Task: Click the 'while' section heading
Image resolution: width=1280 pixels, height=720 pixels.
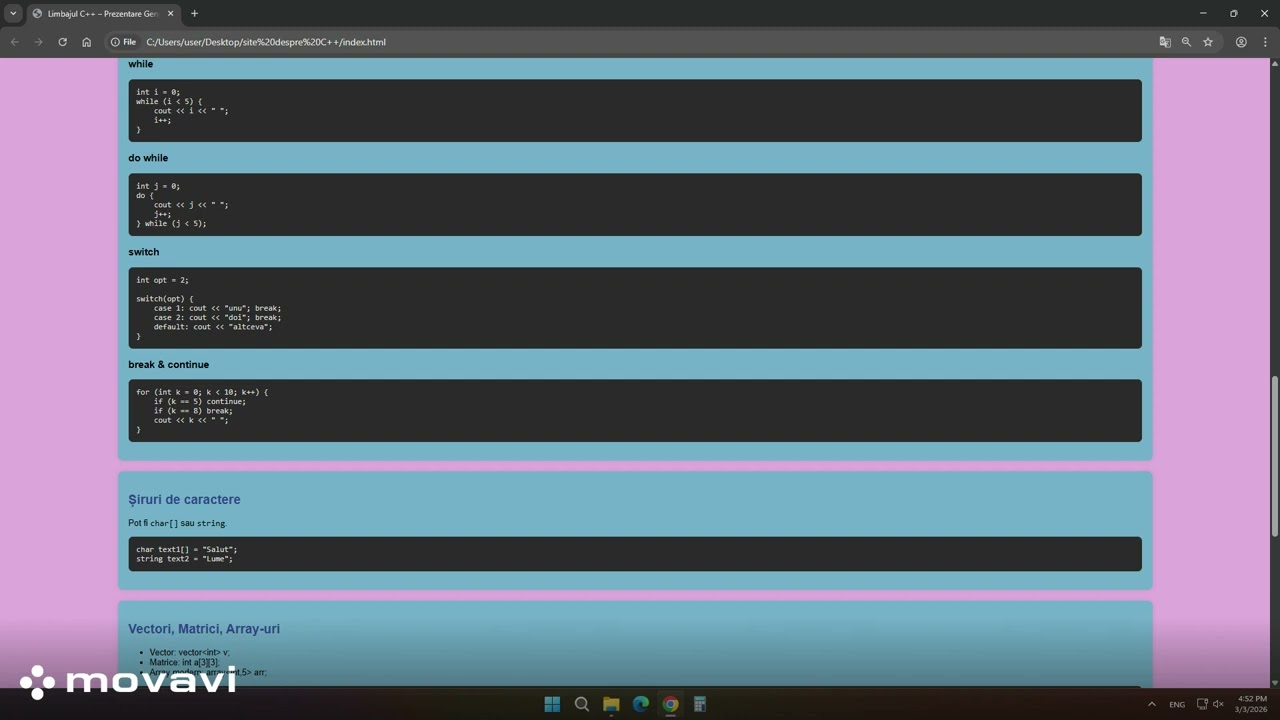Action: point(140,64)
